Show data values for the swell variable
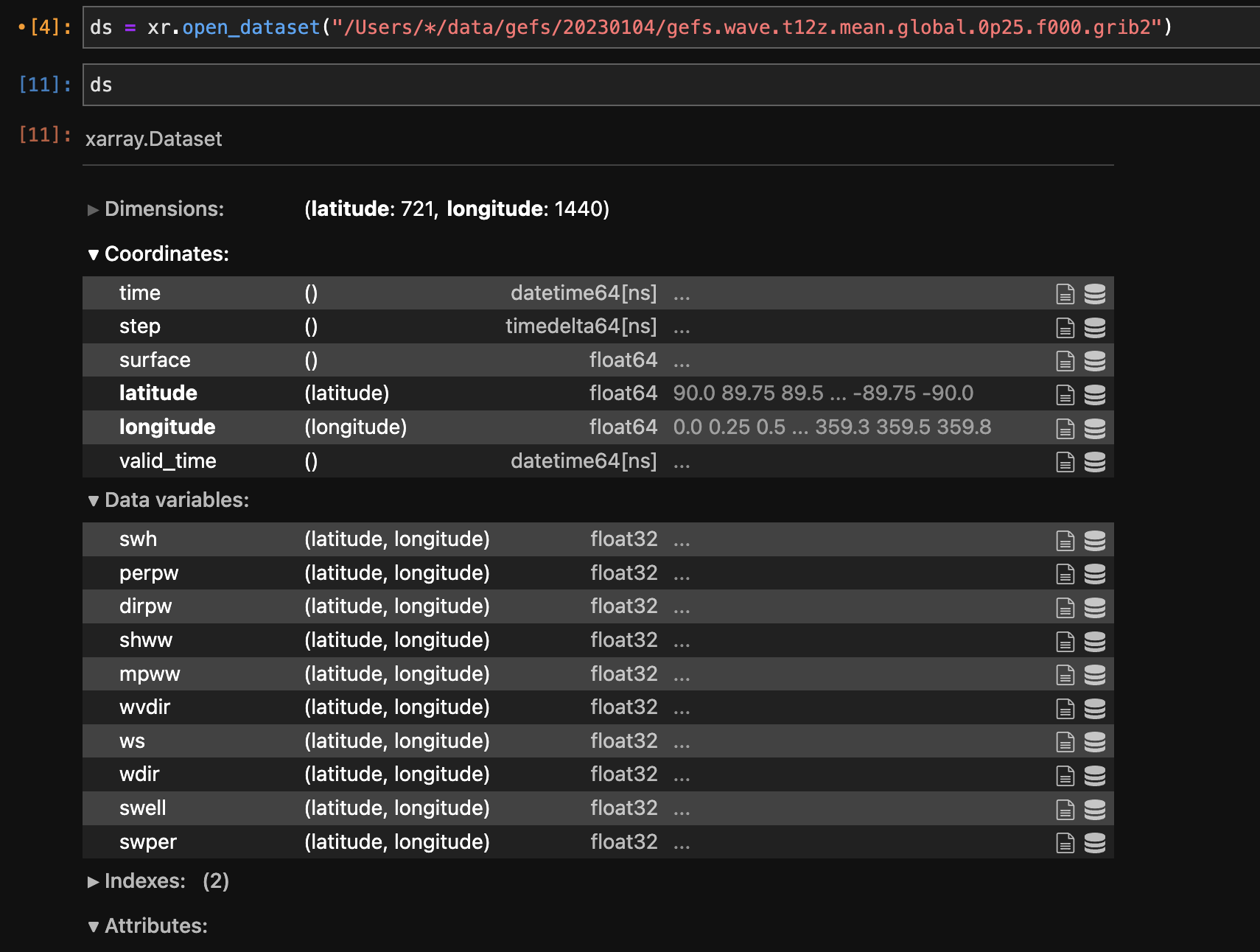 1096,808
